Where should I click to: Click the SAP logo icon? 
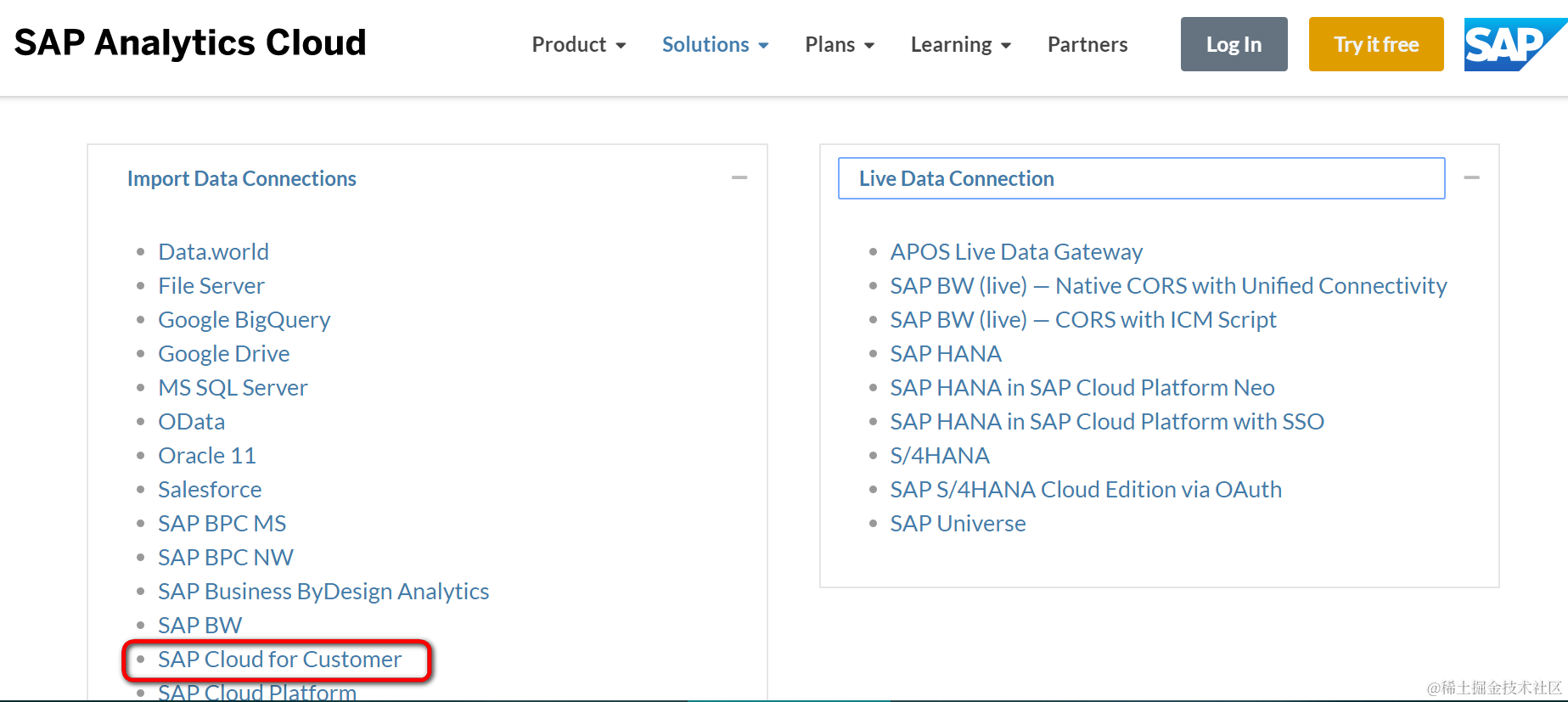[1511, 45]
